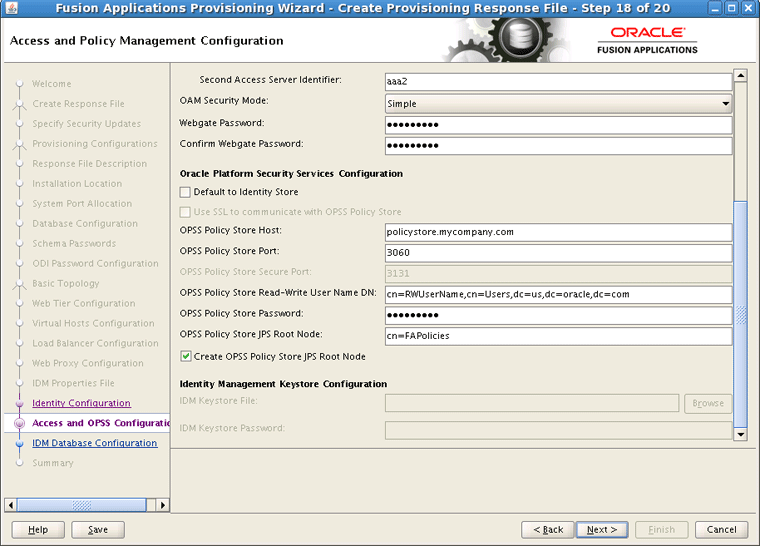Minimize the Provisioning Wizard window
This screenshot has width=760, height=546.
point(716,8)
